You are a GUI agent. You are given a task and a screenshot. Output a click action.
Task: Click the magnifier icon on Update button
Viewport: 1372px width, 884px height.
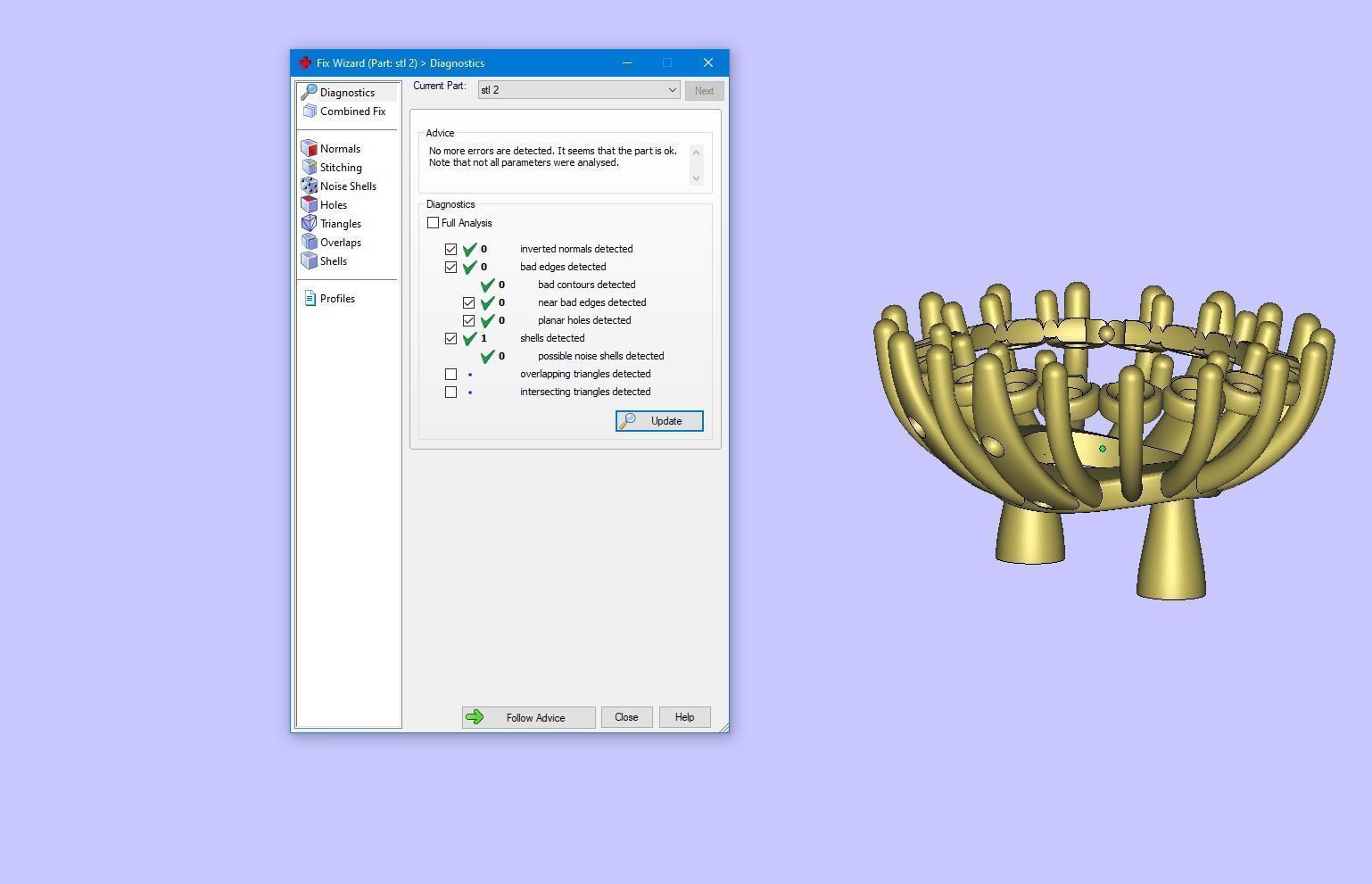point(628,421)
